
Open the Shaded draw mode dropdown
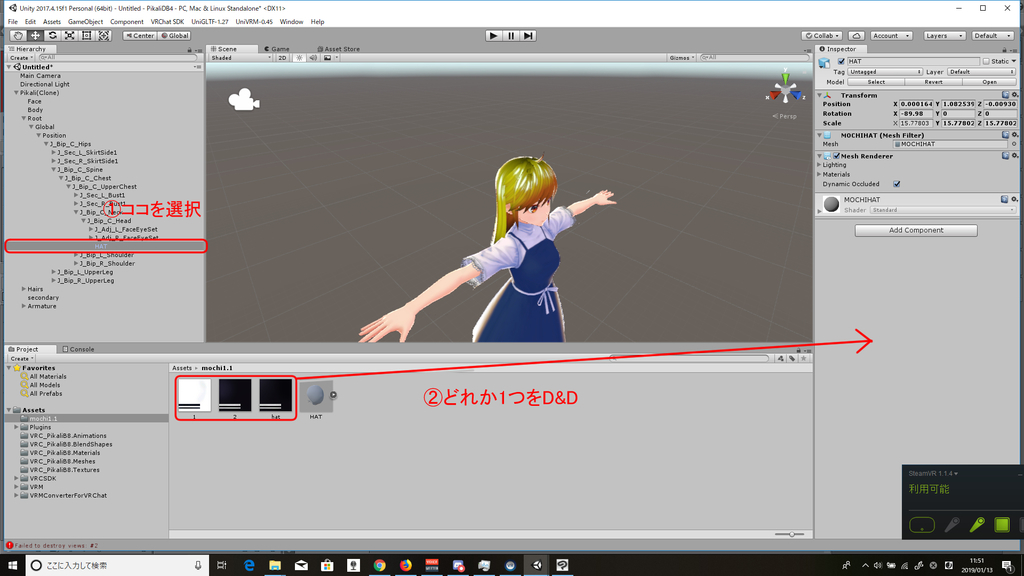(x=240, y=57)
